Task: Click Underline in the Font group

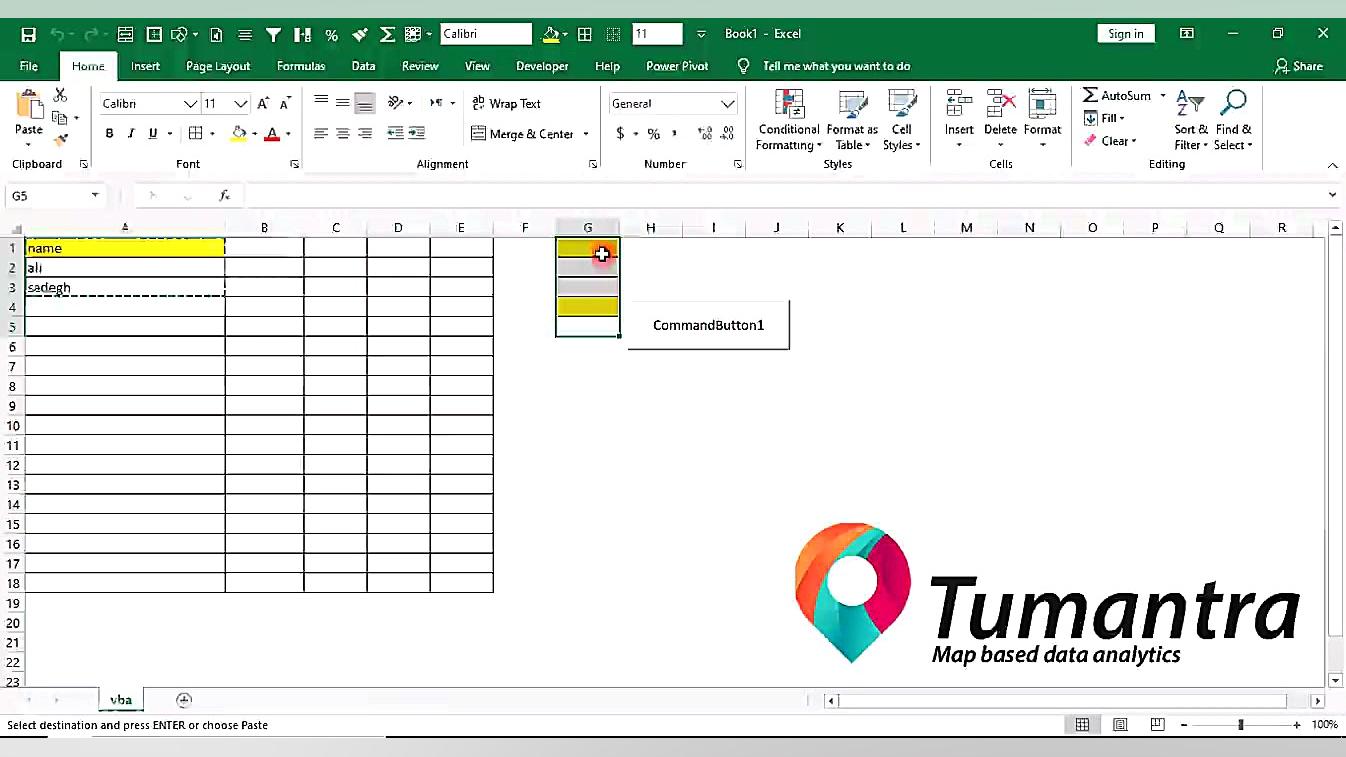Action: click(150, 132)
